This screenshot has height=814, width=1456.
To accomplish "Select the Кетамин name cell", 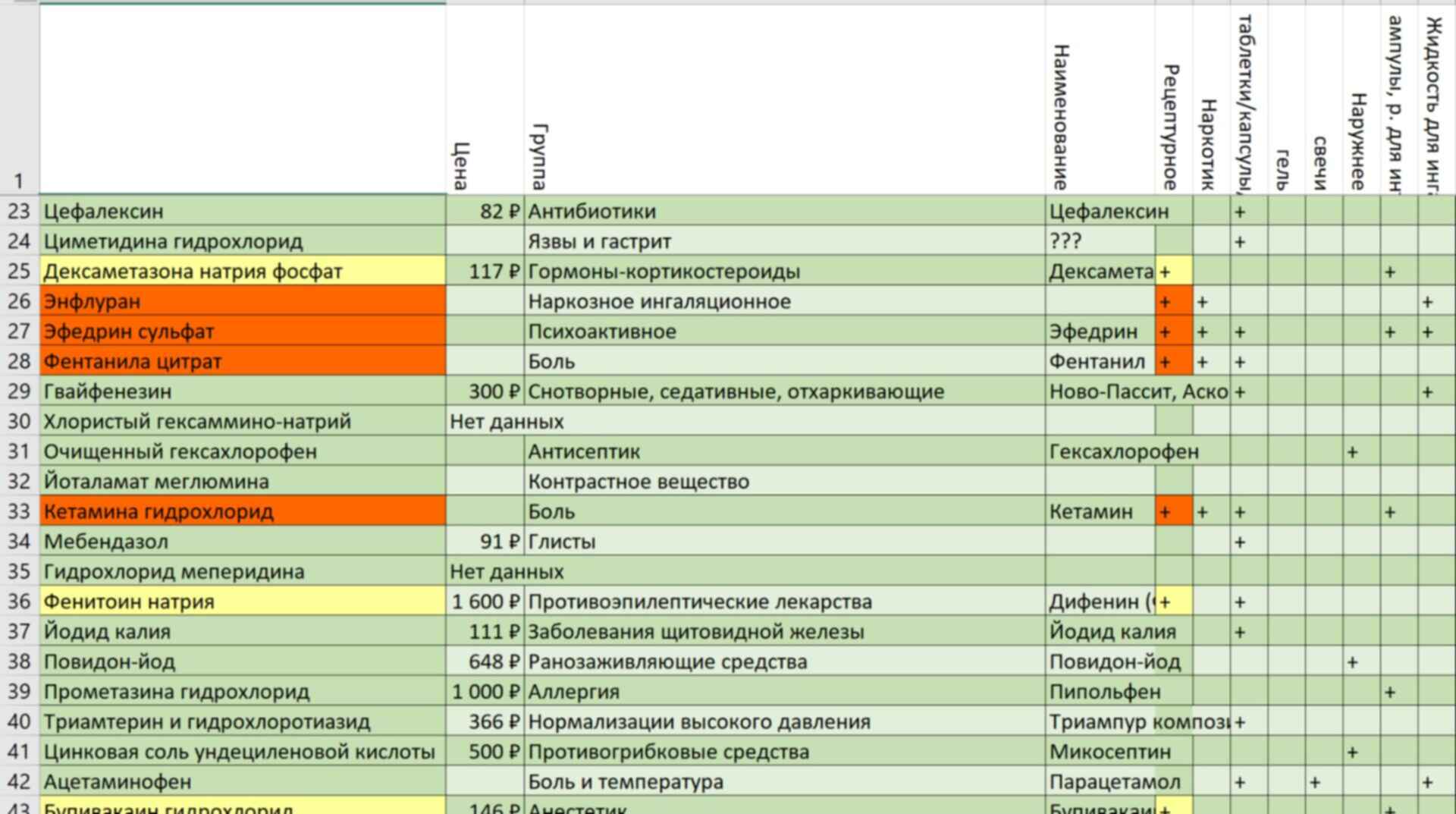I will pyautogui.click(x=1100, y=511).
